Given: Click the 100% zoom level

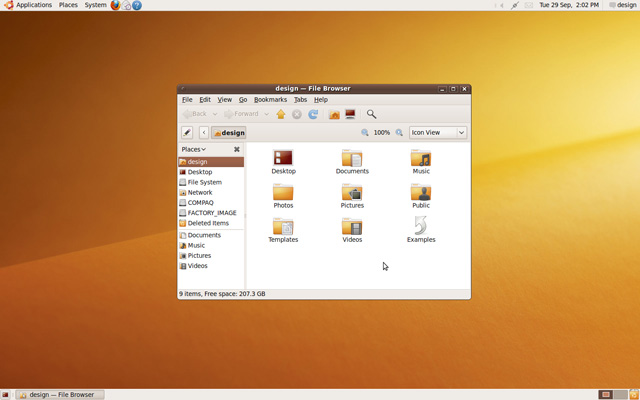Looking at the screenshot, I should [x=382, y=133].
